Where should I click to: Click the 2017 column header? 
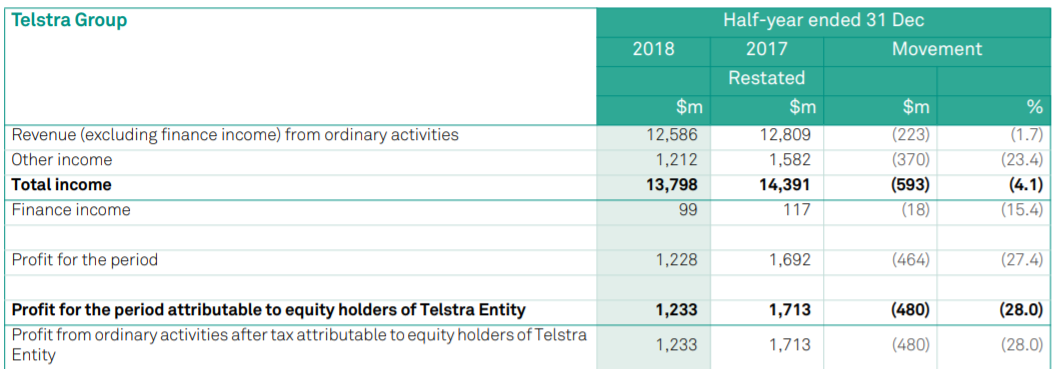click(766, 49)
